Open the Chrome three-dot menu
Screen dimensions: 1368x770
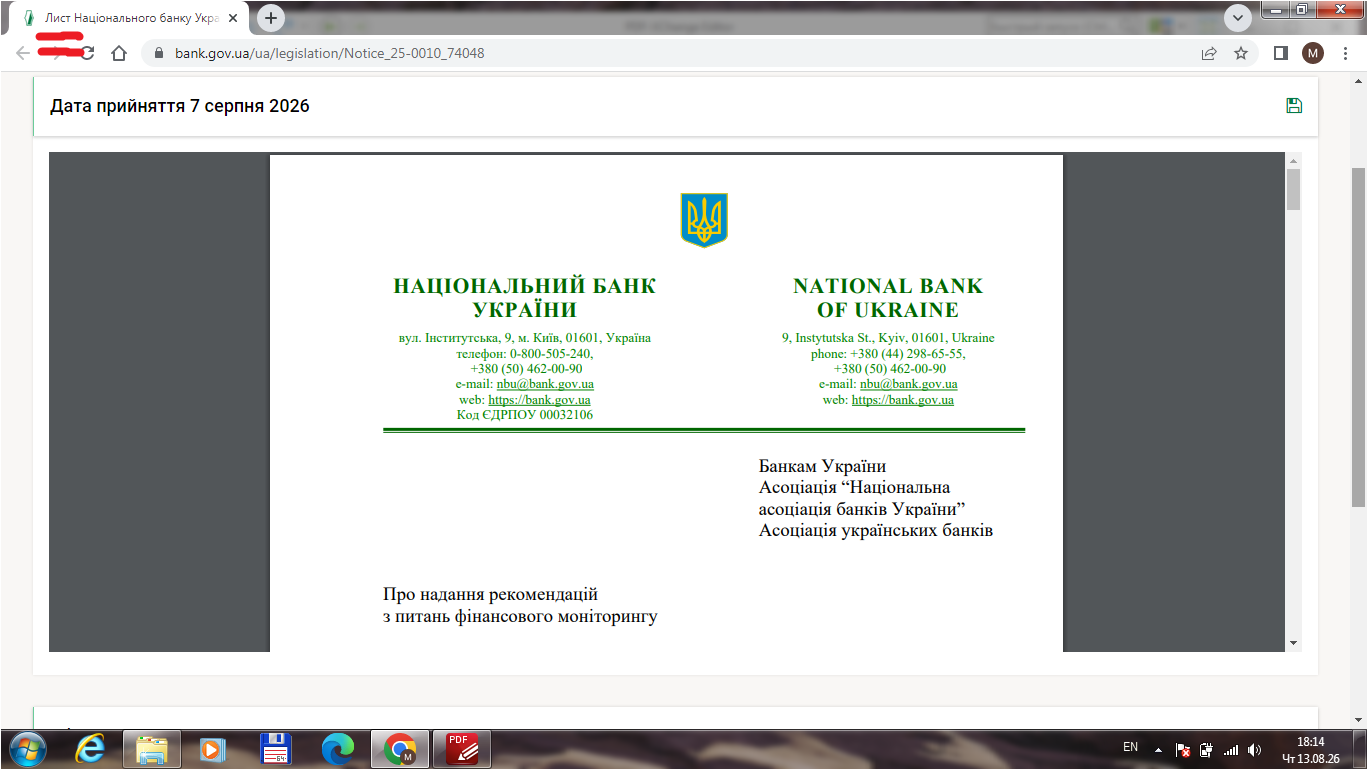click(1345, 53)
